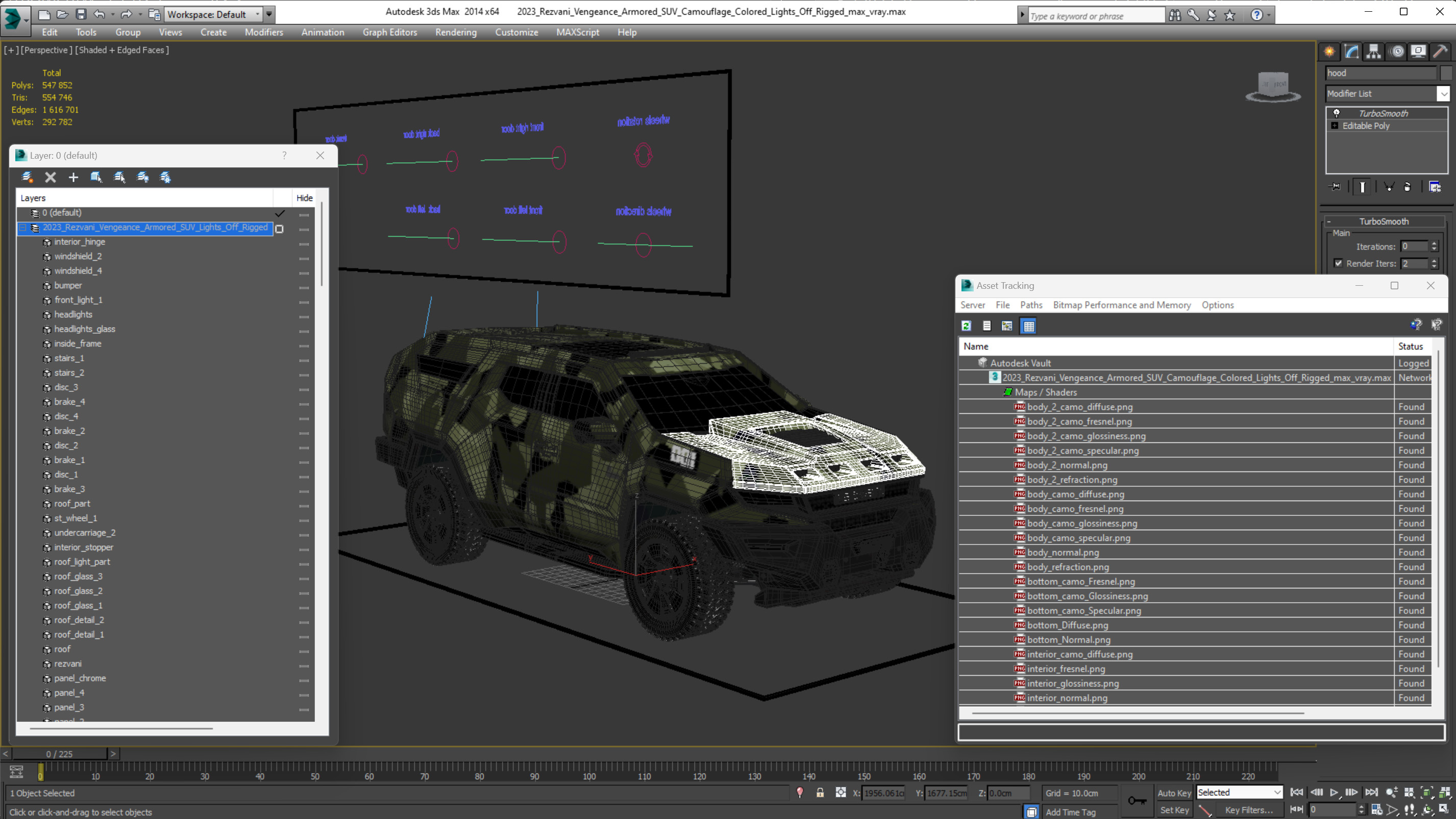Click Configure Modifier Sets icon
The image size is (1456, 819).
click(1435, 187)
